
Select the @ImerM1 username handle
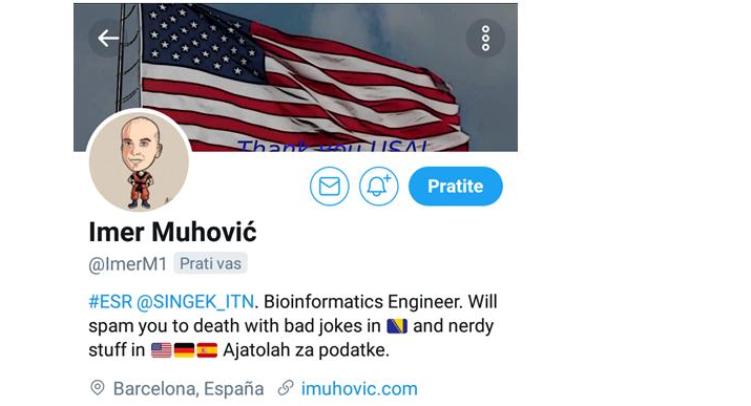point(127,264)
